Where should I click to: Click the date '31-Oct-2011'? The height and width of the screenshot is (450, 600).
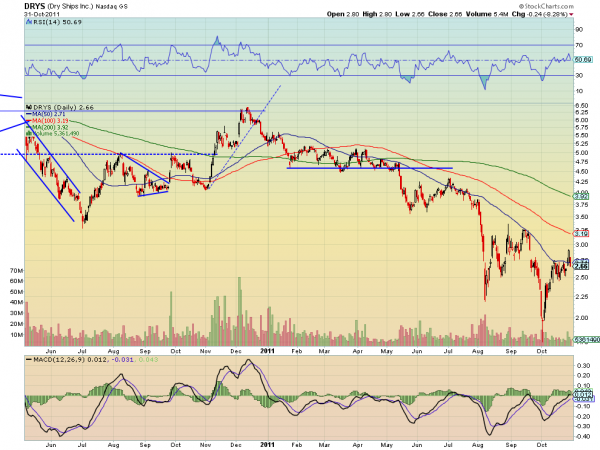click(42, 14)
